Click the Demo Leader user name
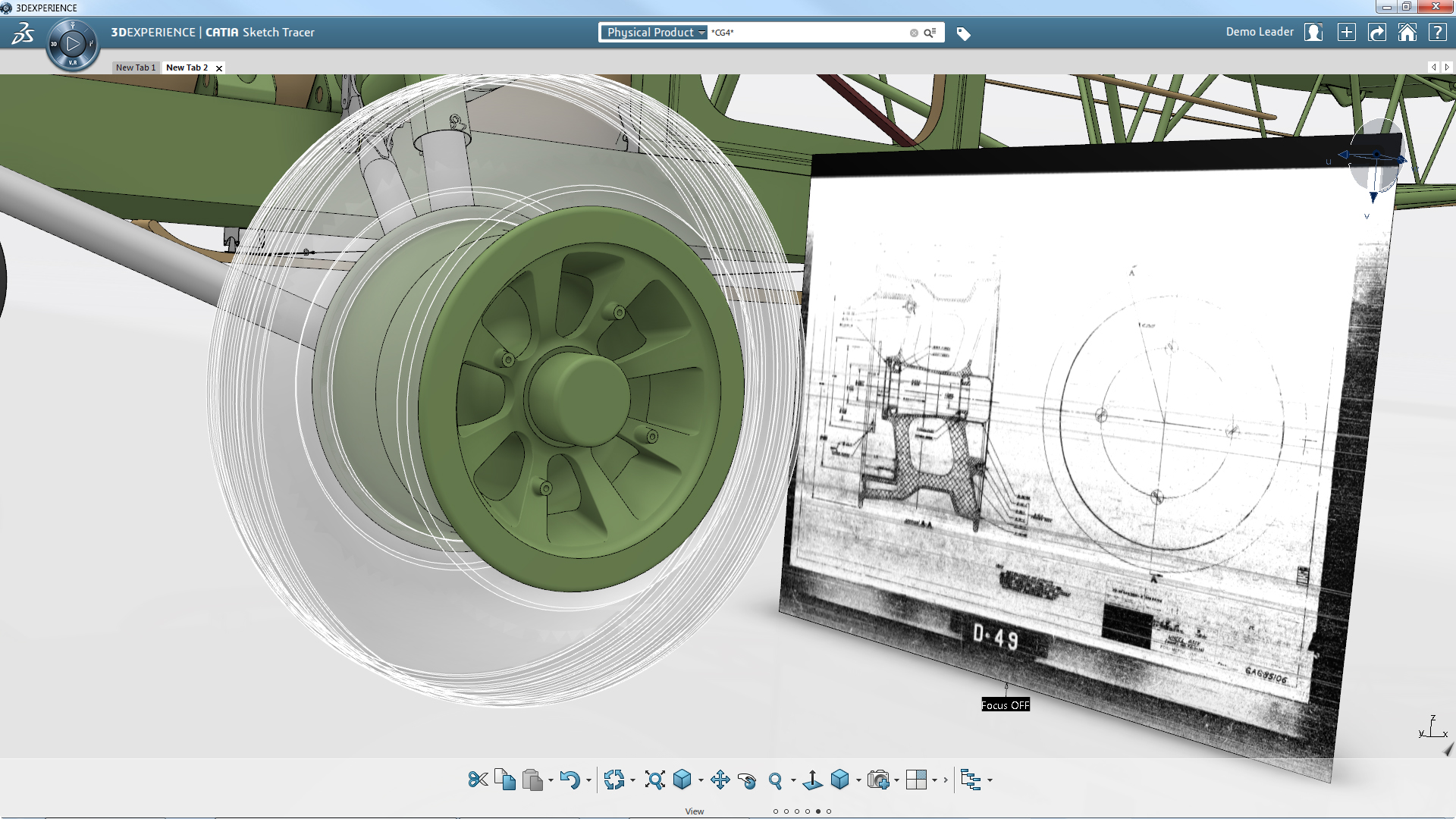The image size is (1456, 819). pyautogui.click(x=1259, y=32)
